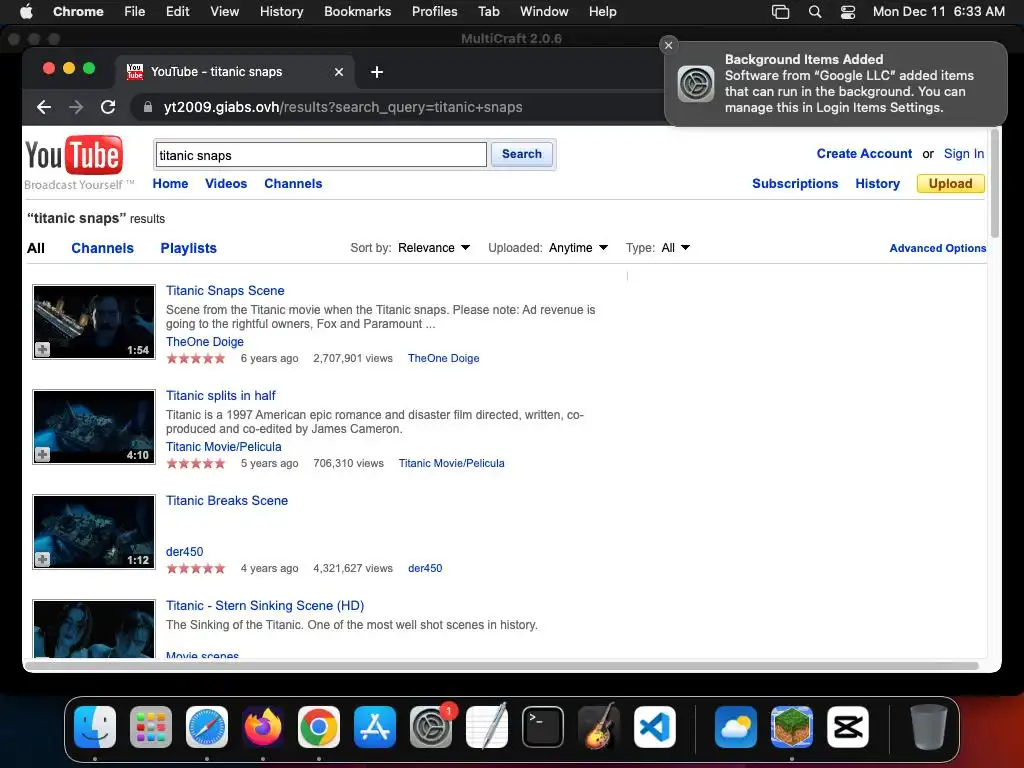Launch Visual Studio Code from the dock

655,727
